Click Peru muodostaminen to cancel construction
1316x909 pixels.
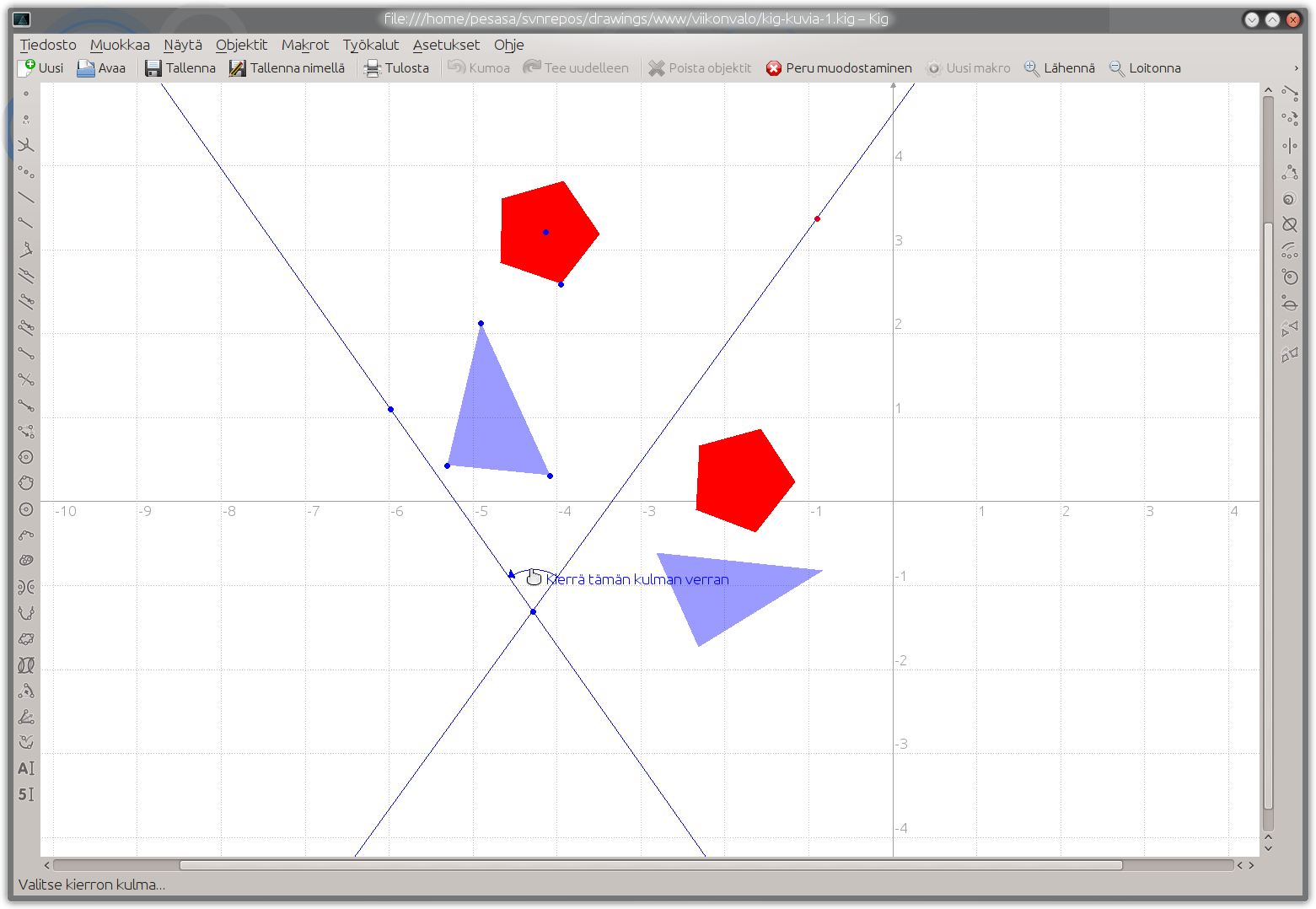(839, 68)
